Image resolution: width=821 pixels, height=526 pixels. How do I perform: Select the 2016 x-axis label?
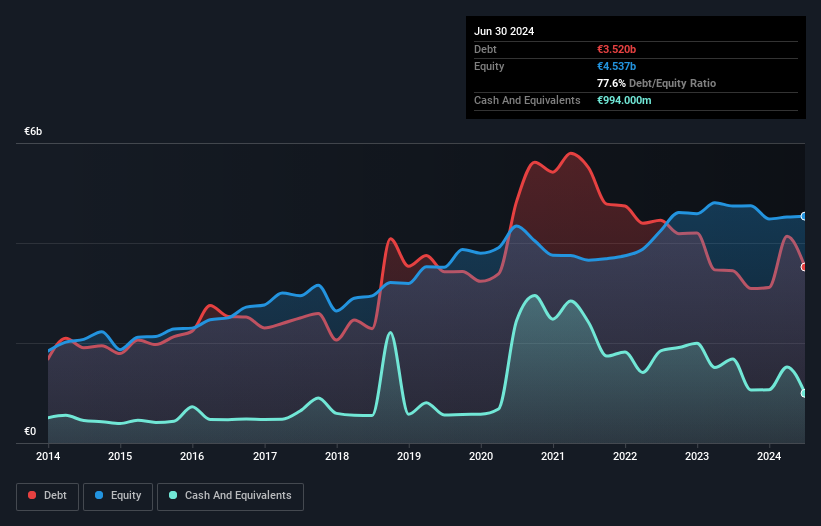click(192, 456)
